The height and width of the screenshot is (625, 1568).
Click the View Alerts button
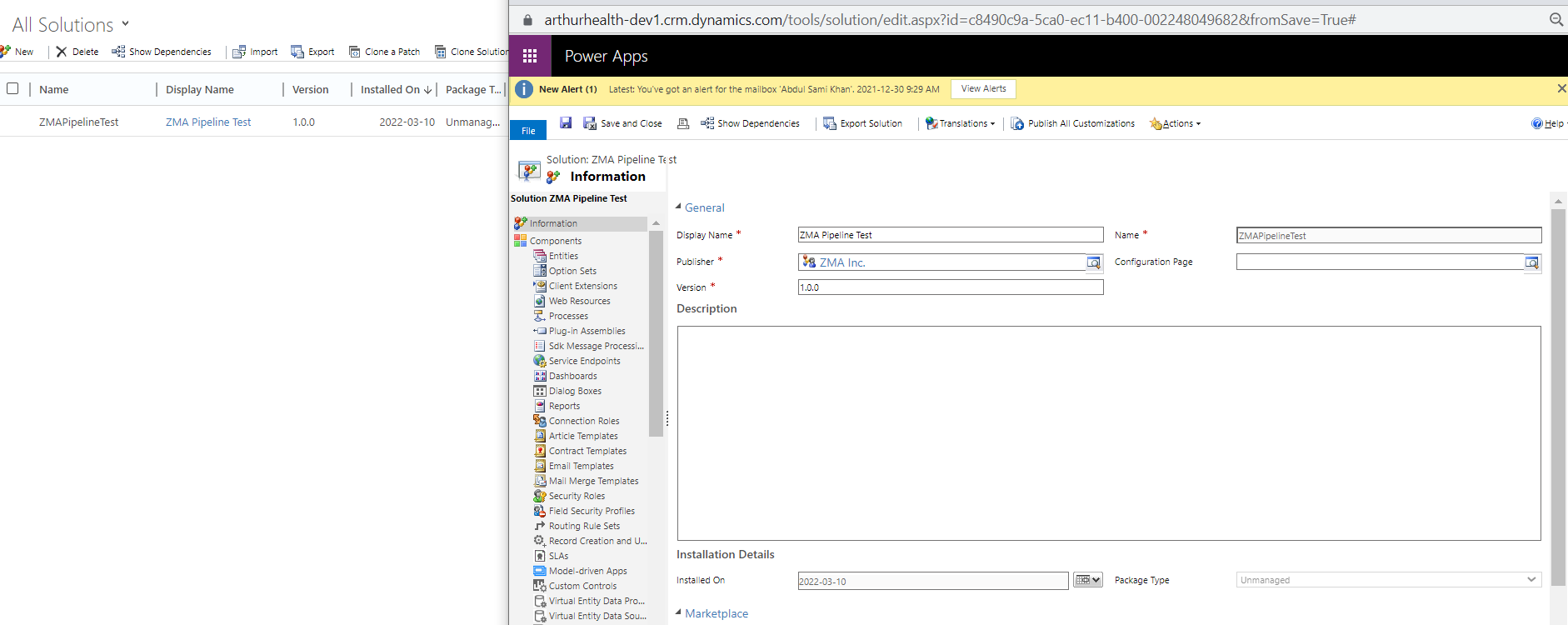[x=983, y=88]
